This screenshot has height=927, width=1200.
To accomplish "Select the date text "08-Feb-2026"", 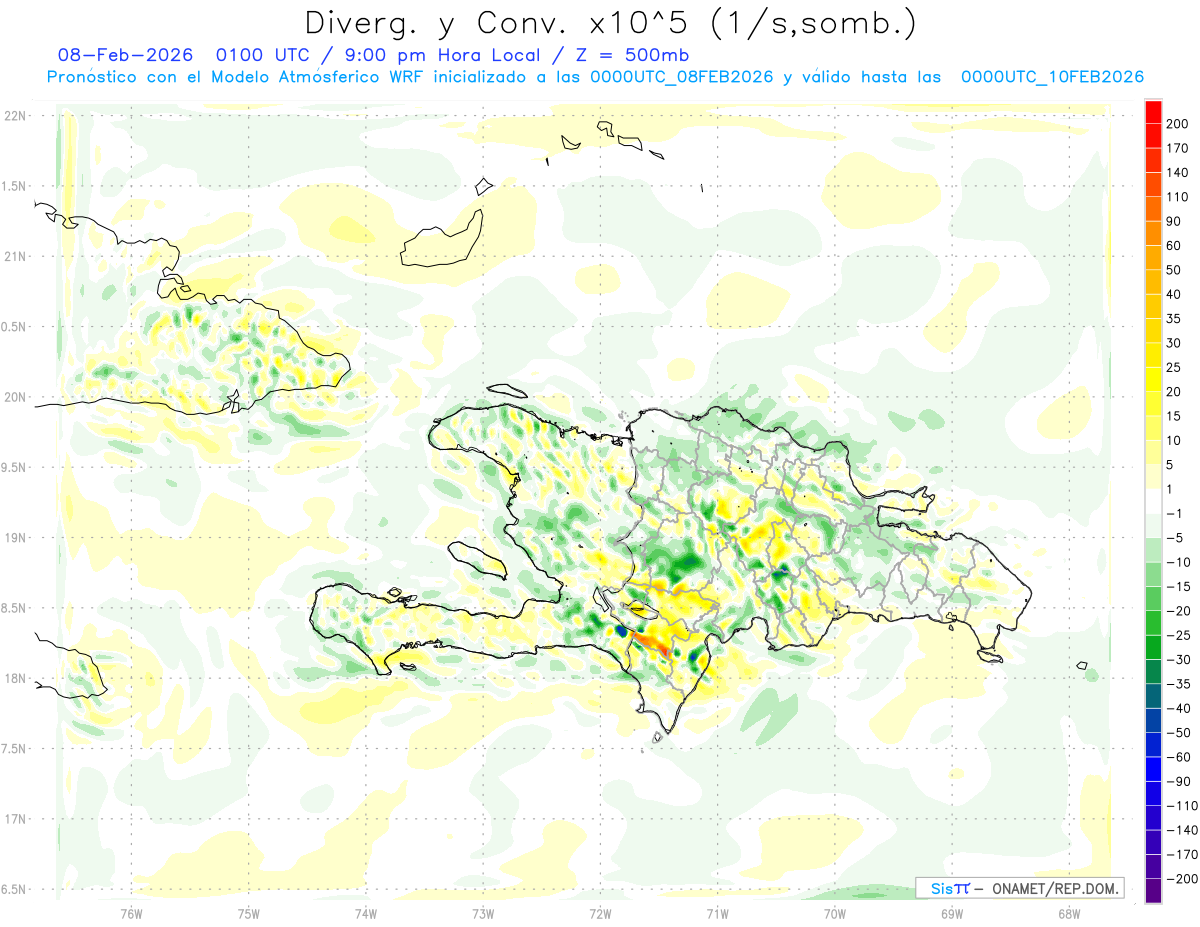I will (125, 55).
